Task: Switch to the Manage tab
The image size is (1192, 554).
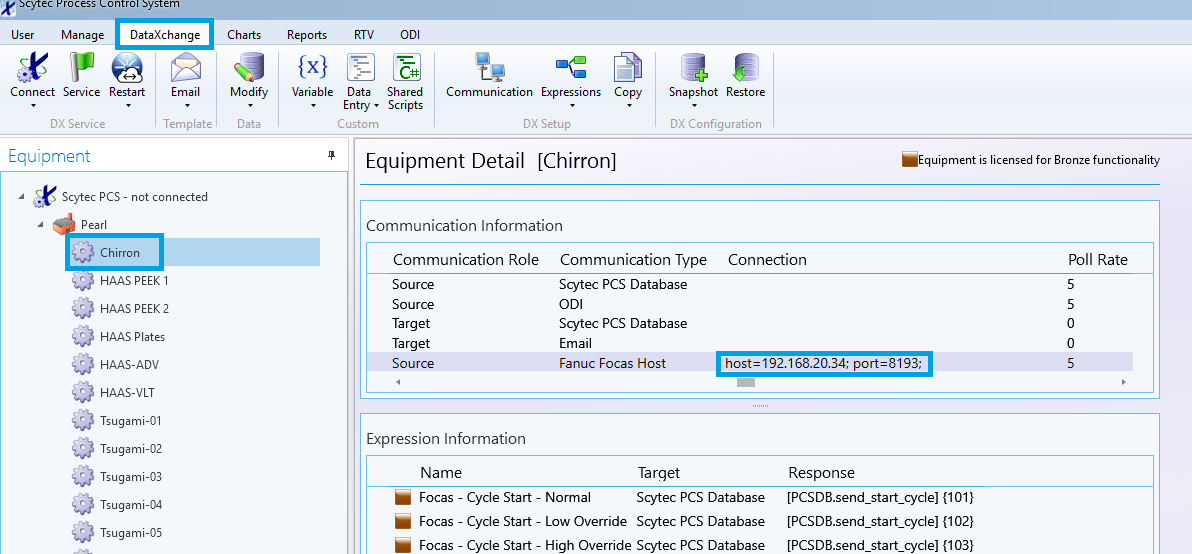Action: pos(82,35)
